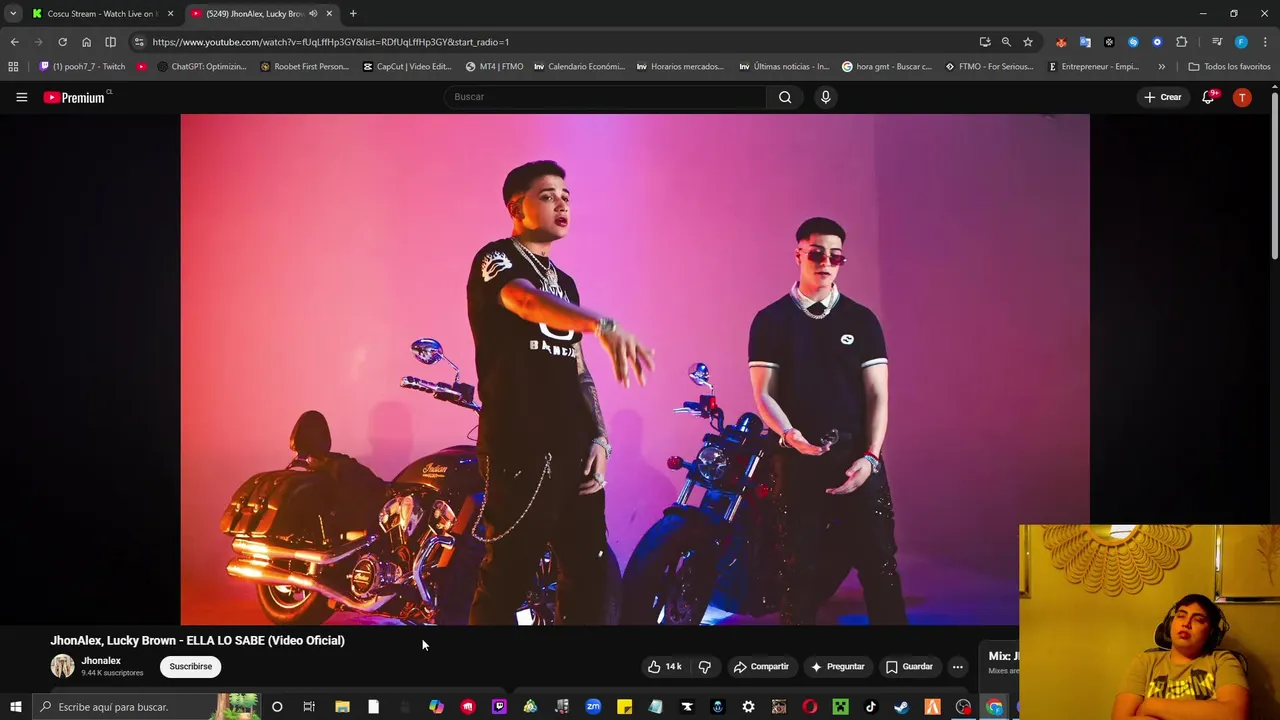Switch to the Coscu Stream tab
Image resolution: width=1280 pixels, height=720 pixels.
103,14
